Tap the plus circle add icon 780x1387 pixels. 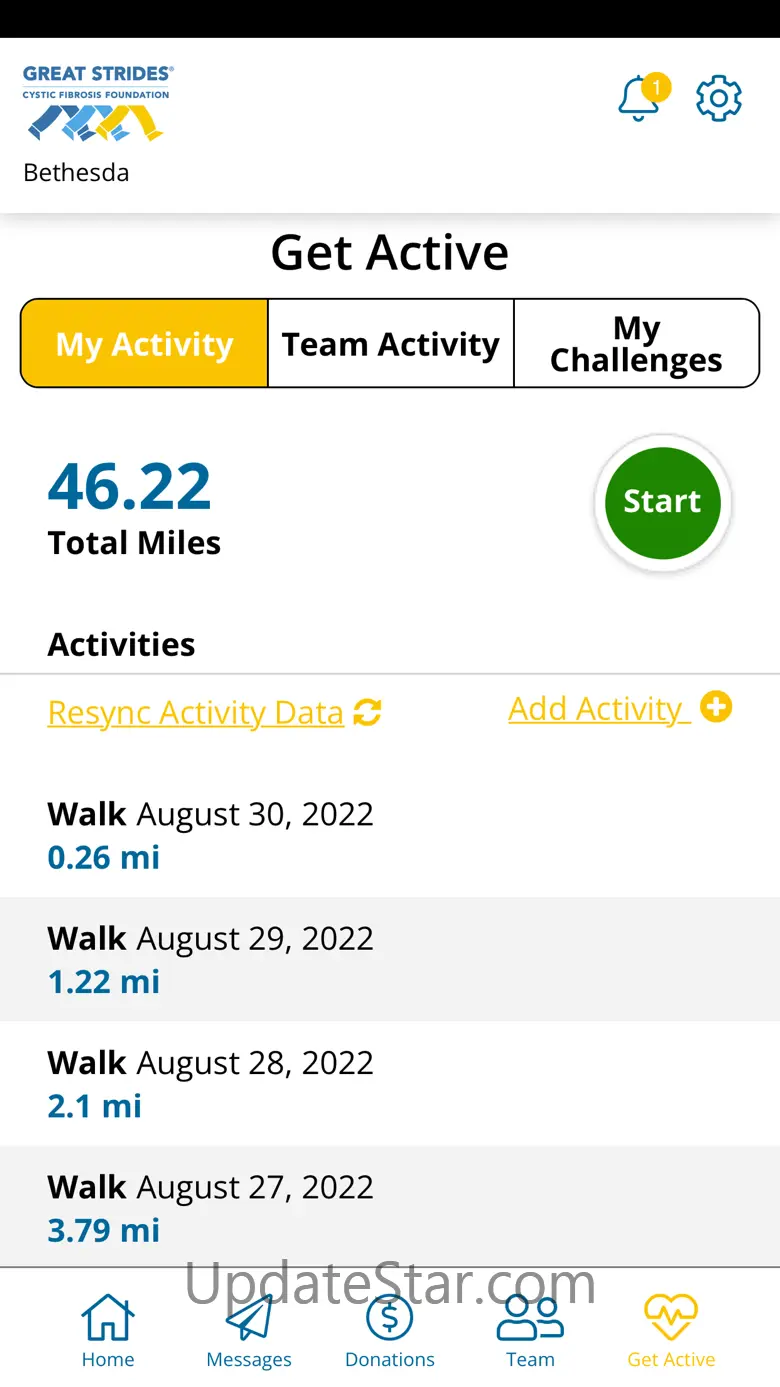click(716, 707)
